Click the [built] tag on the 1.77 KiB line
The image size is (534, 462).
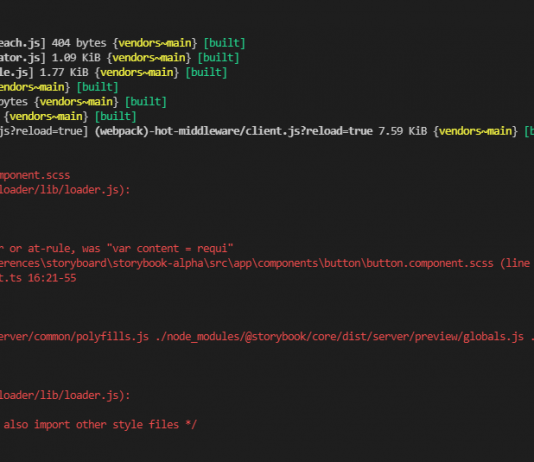[206, 73]
